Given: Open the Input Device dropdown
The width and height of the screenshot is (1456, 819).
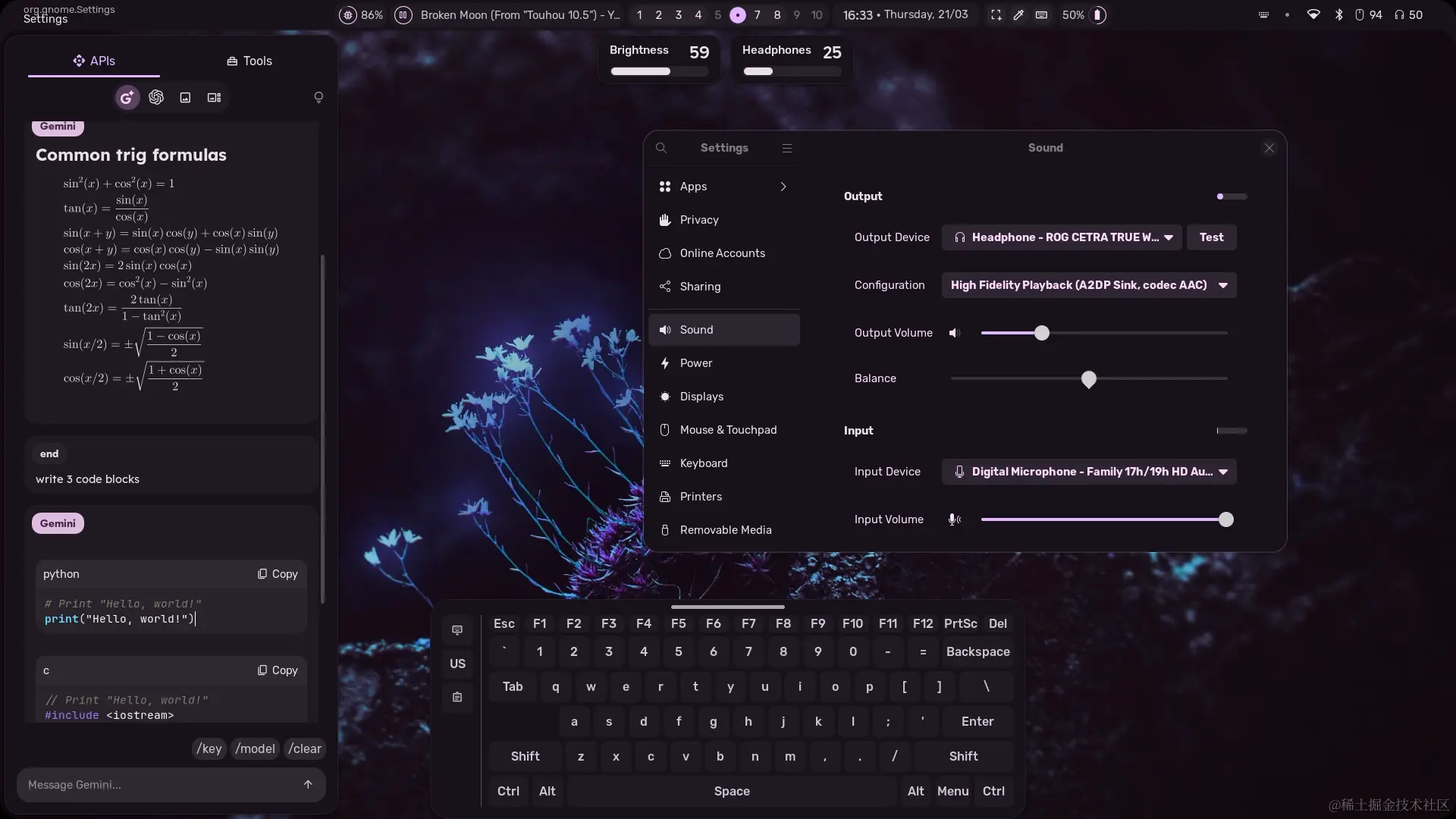Looking at the screenshot, I should click(1089, 472).
